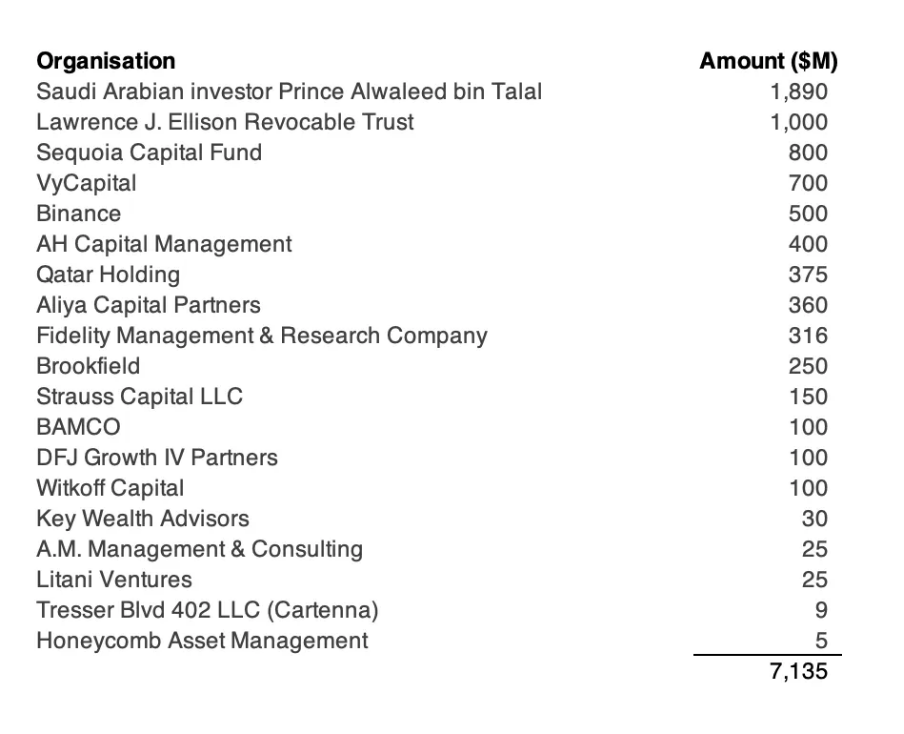
Task: Click the Witkoff Capital label
Action: (110, 488)
